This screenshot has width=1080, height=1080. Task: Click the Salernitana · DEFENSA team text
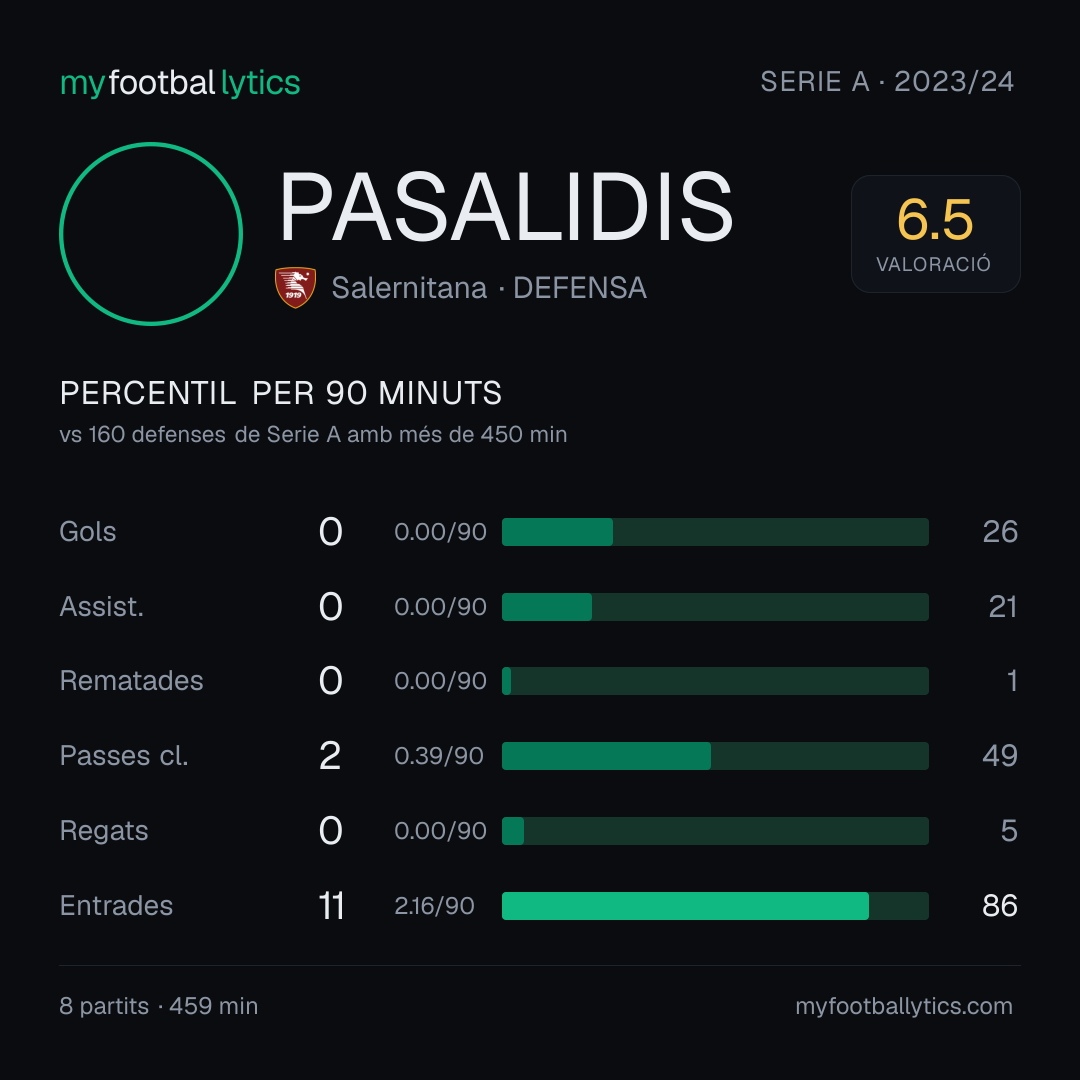(x=489, y=288)
